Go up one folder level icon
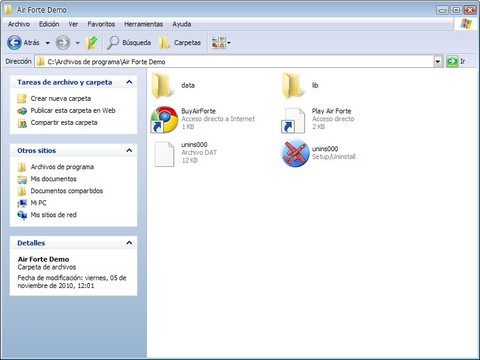The height and width of the screenshot is (360, 480). click(91, 43)
